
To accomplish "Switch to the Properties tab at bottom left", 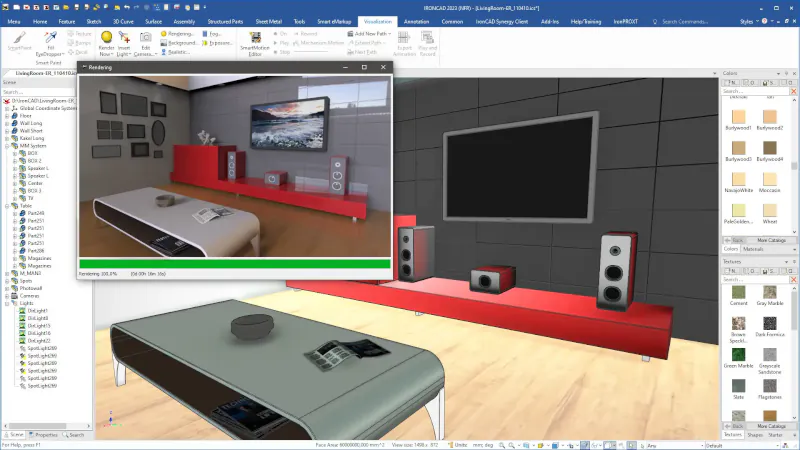I will tap(46, 435).
